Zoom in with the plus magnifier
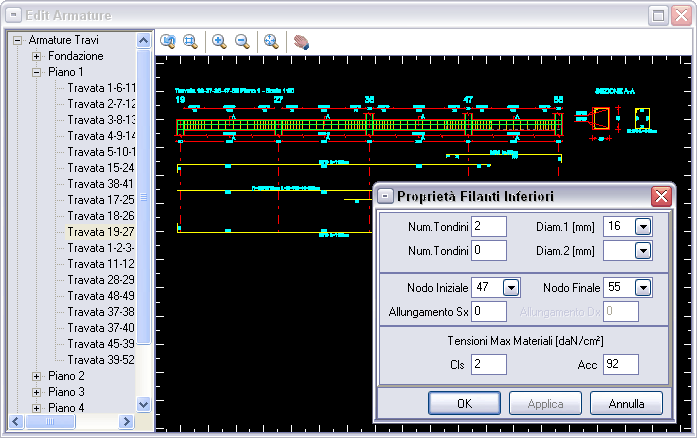Viewport: 697px width, 438px height. coord(219,41)
